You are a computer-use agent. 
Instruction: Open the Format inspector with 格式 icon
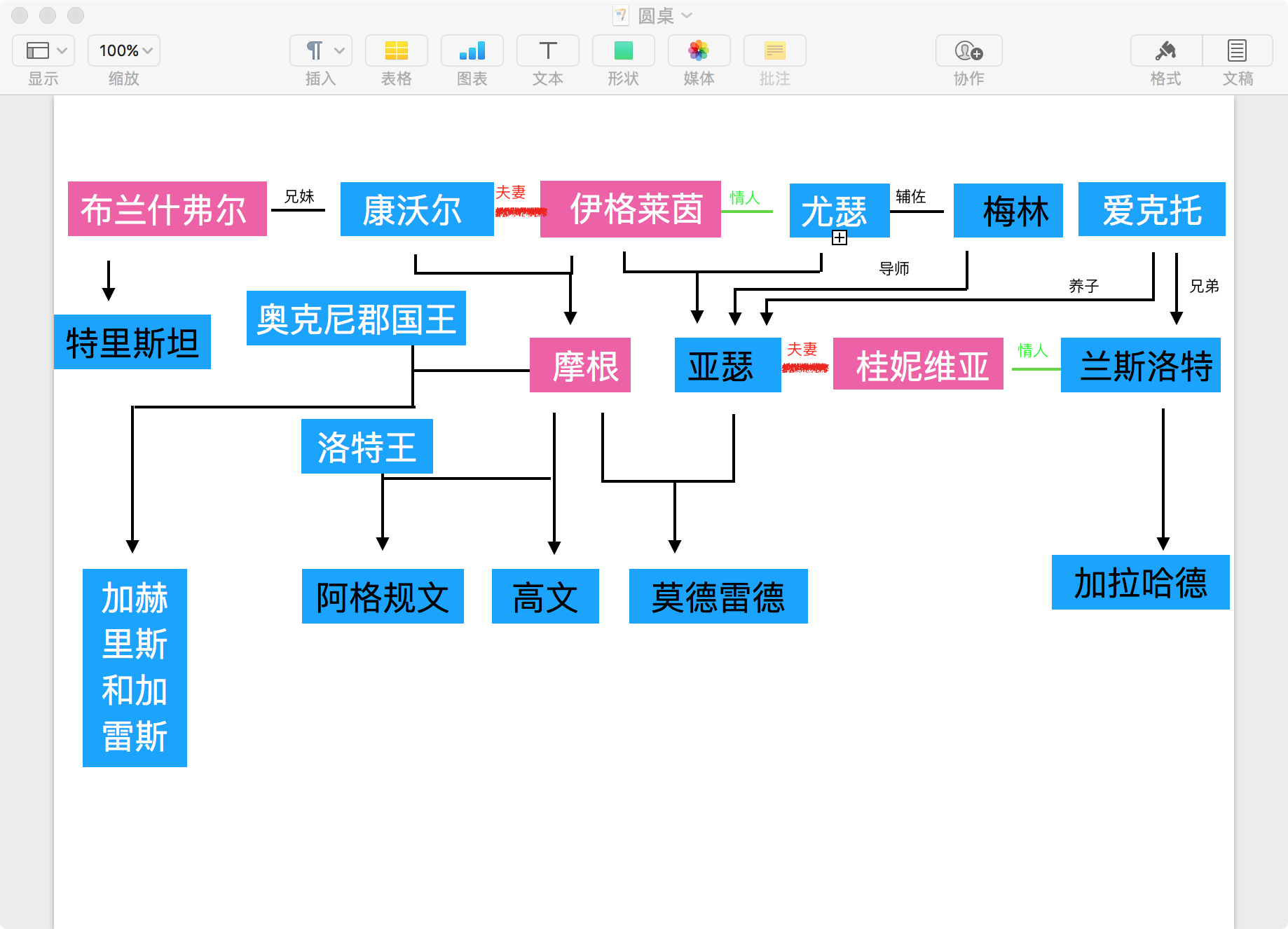point(1165,50)
